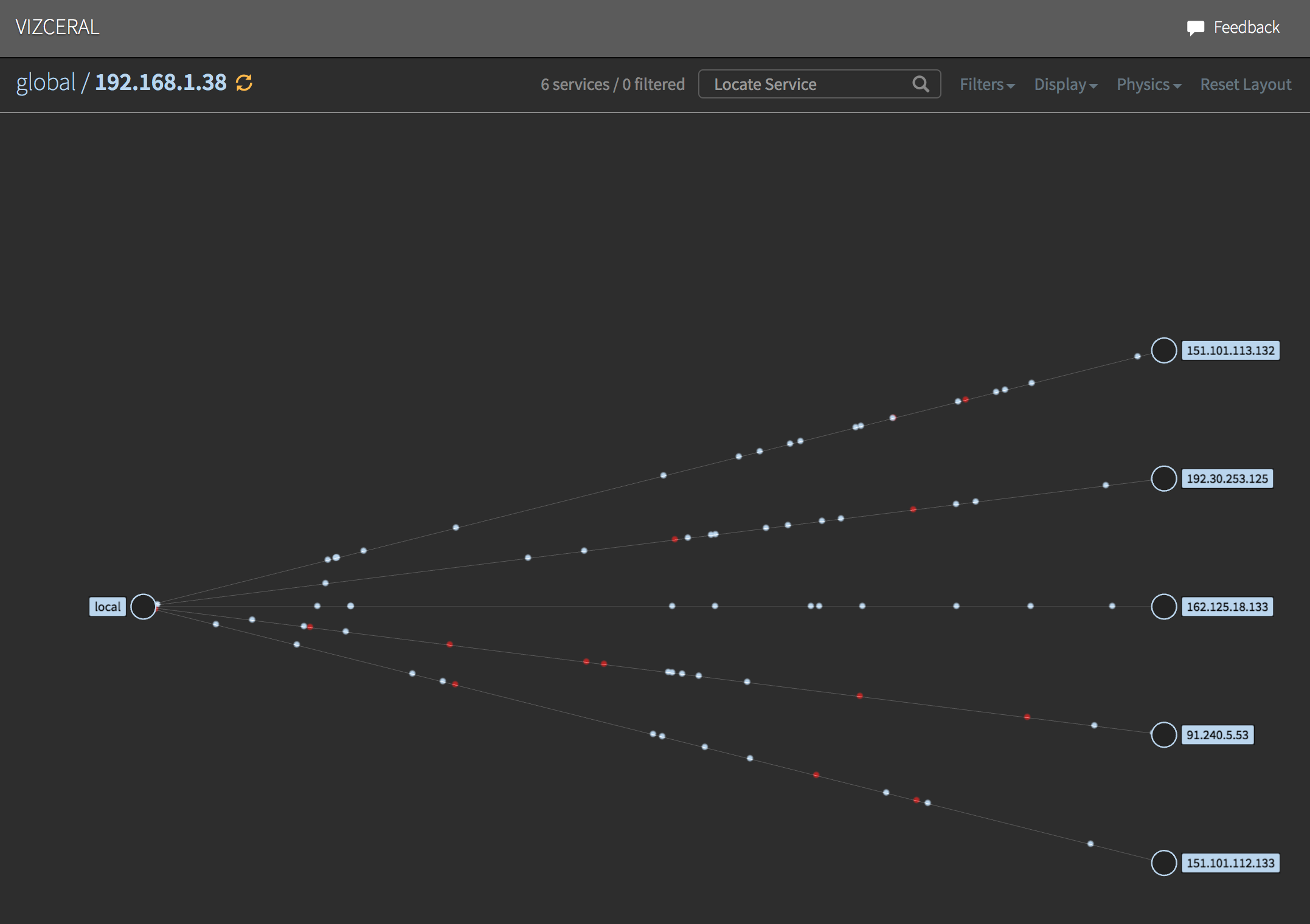Click the VIZCERAL title logo
1310x924 pixels.
click(57, 27)
